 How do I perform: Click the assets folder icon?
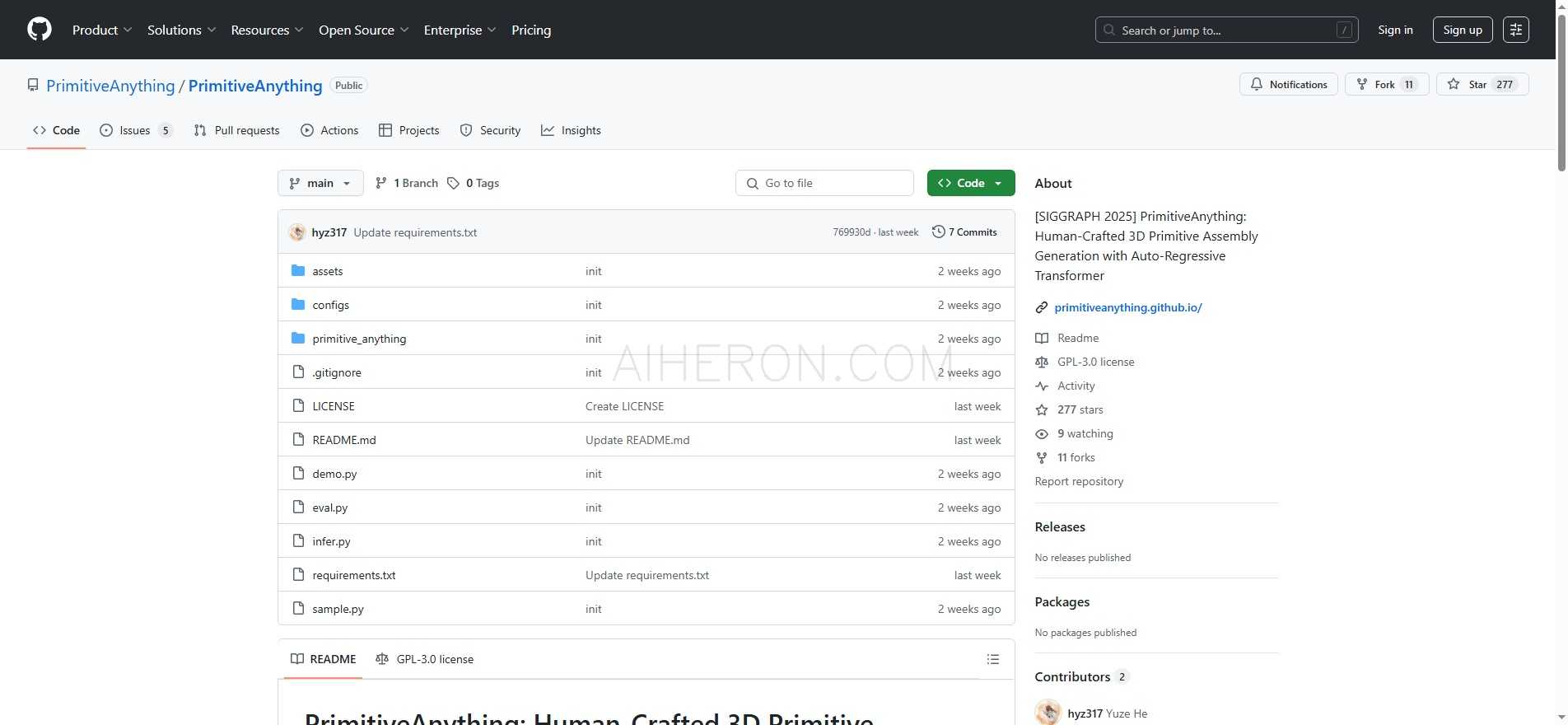tap(298, 271)
